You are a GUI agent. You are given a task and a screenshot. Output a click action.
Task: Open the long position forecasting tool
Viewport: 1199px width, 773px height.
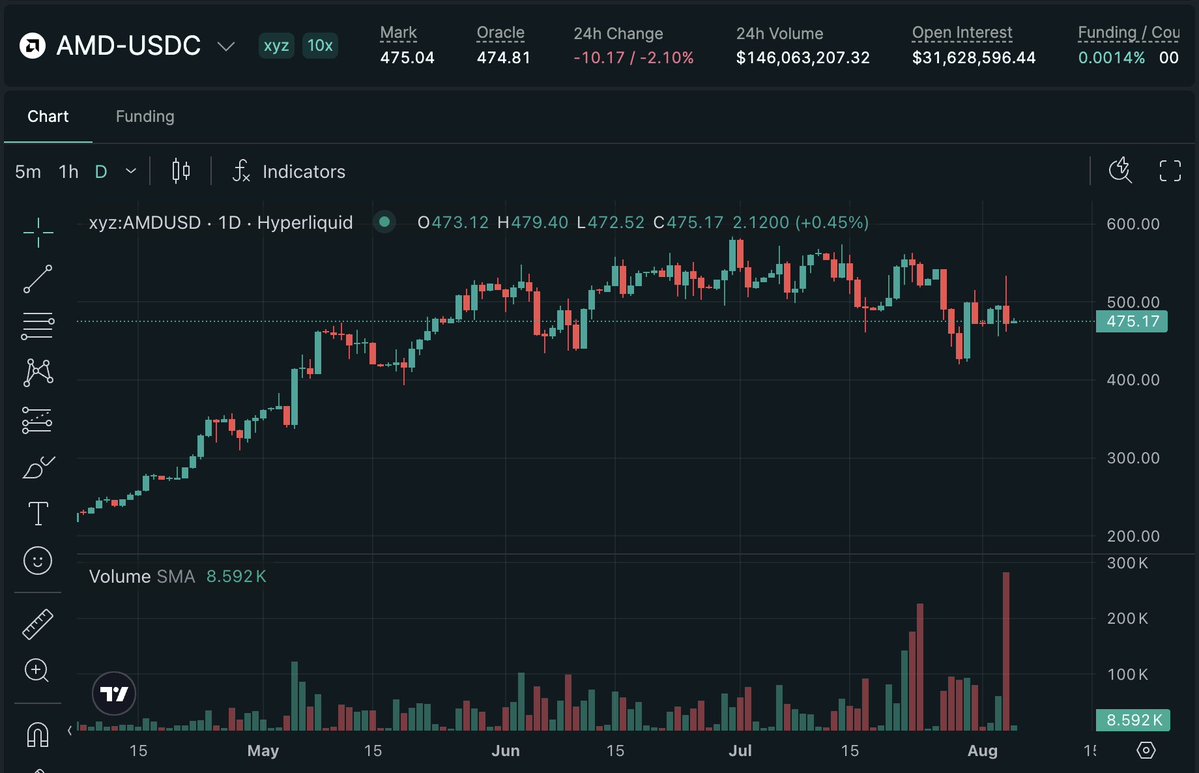point(37,420)
